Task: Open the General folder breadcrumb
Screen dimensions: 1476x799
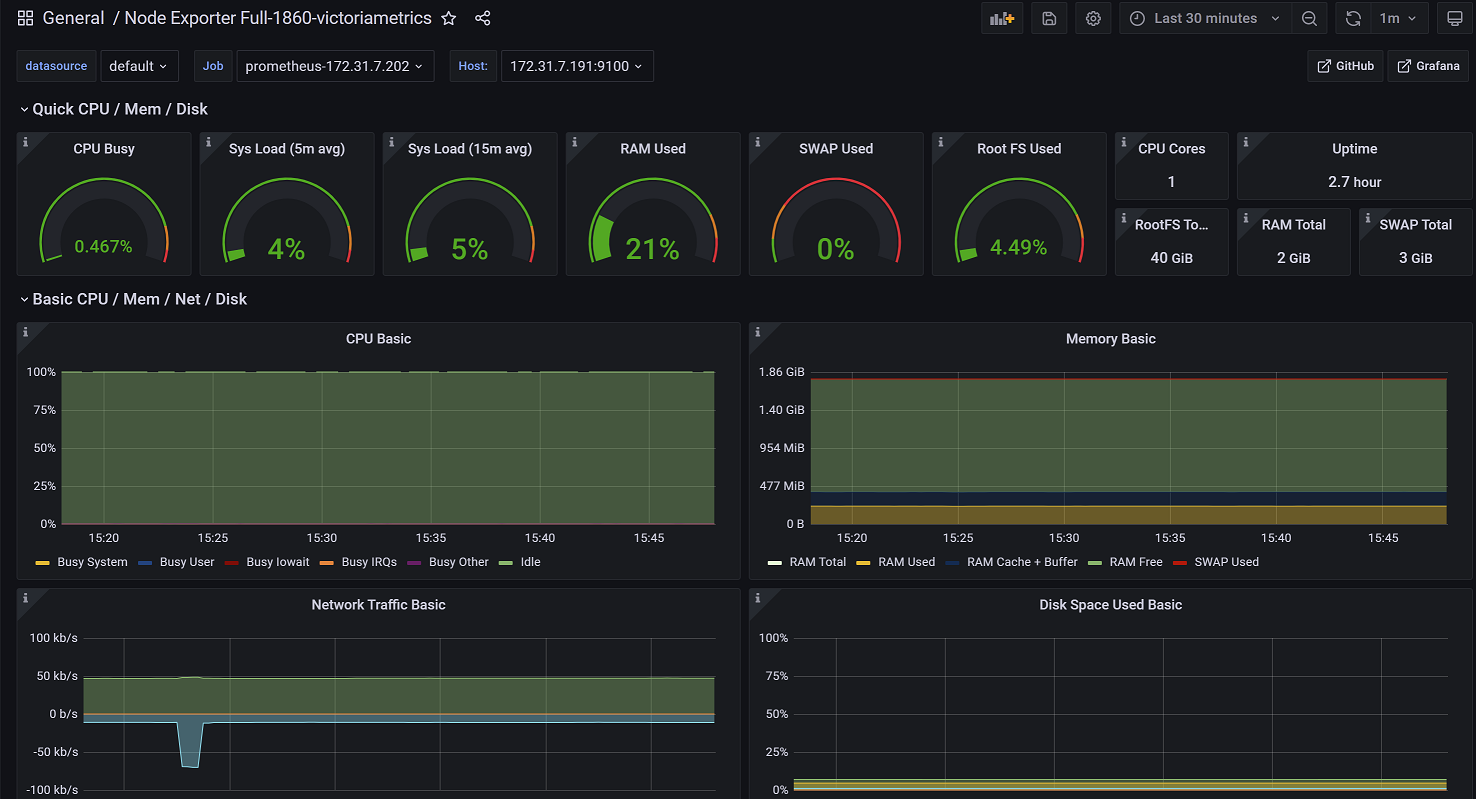Action: coord(73,18)
